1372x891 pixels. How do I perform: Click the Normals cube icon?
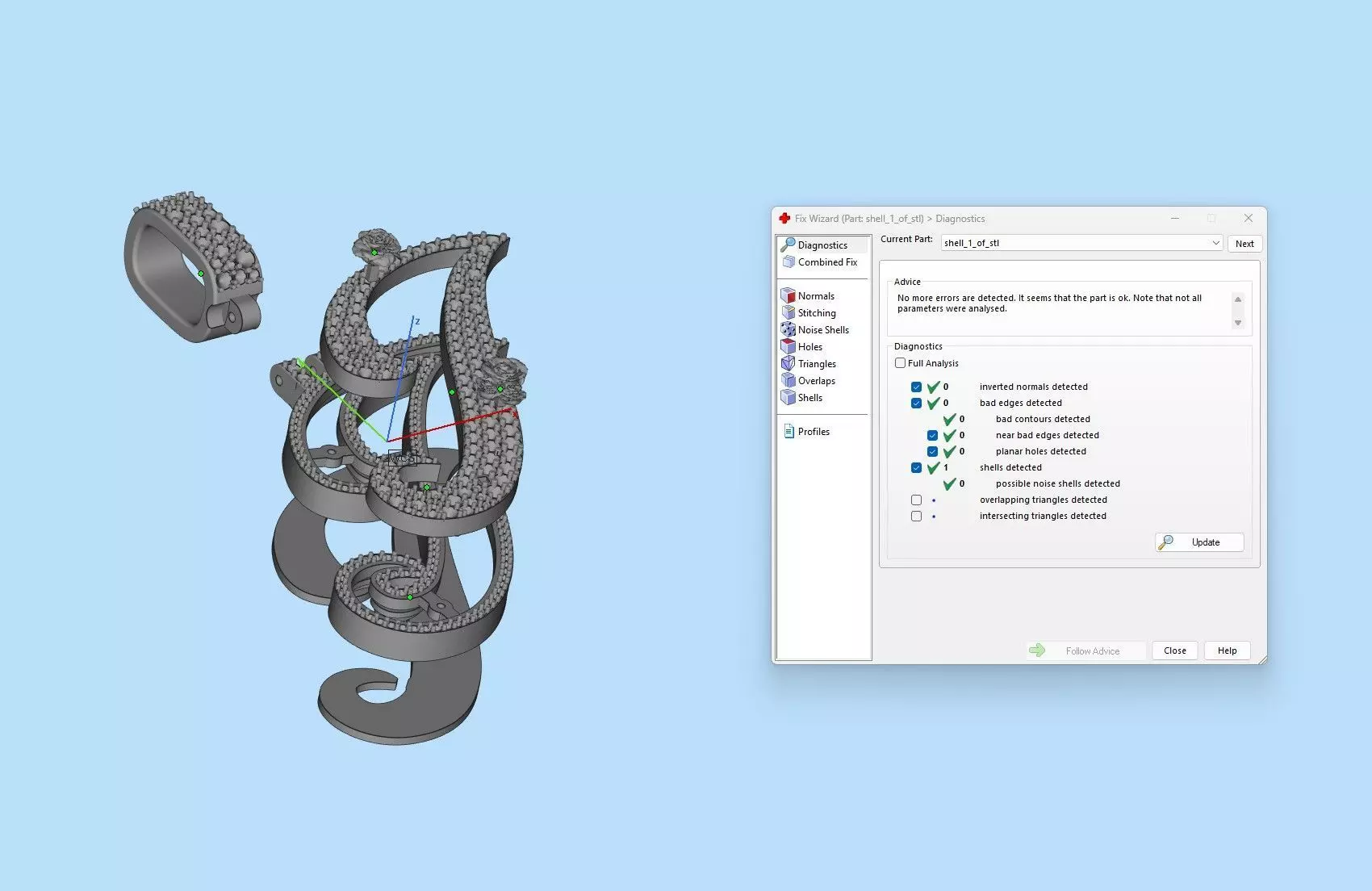tap(788, 296)
